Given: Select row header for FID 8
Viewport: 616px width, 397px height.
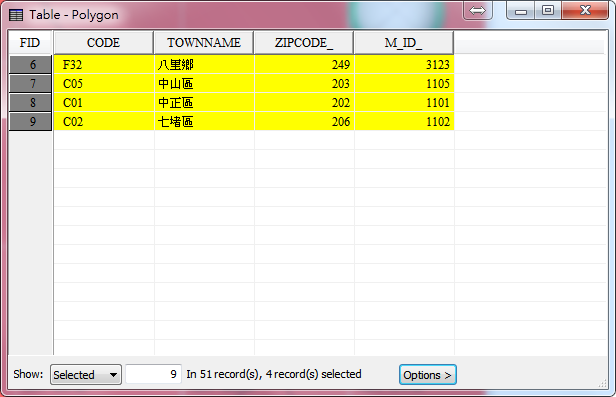Looking at the screenshot, I should pyautogui.click(x=30, y=102).
